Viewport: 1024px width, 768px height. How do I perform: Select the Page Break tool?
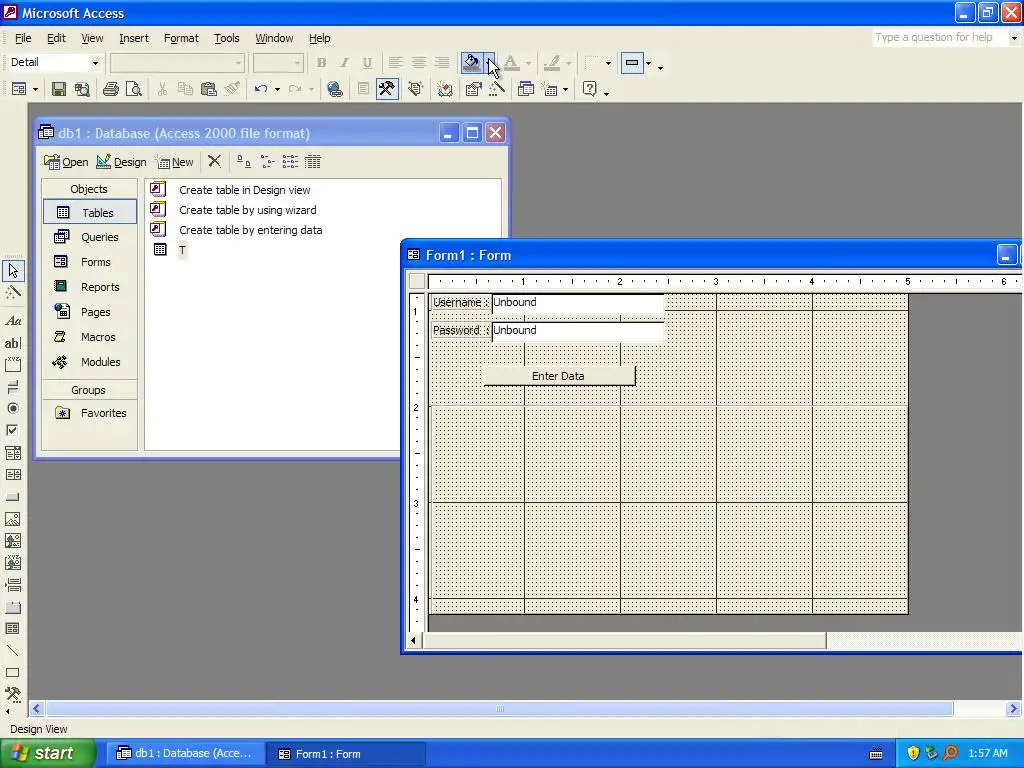(12, 585)
